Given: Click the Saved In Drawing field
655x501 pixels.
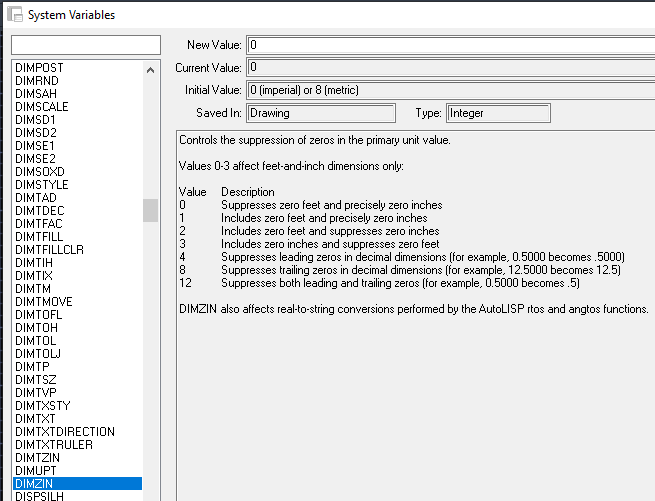Looking at the screenshot, I should [x=321, y=113].
